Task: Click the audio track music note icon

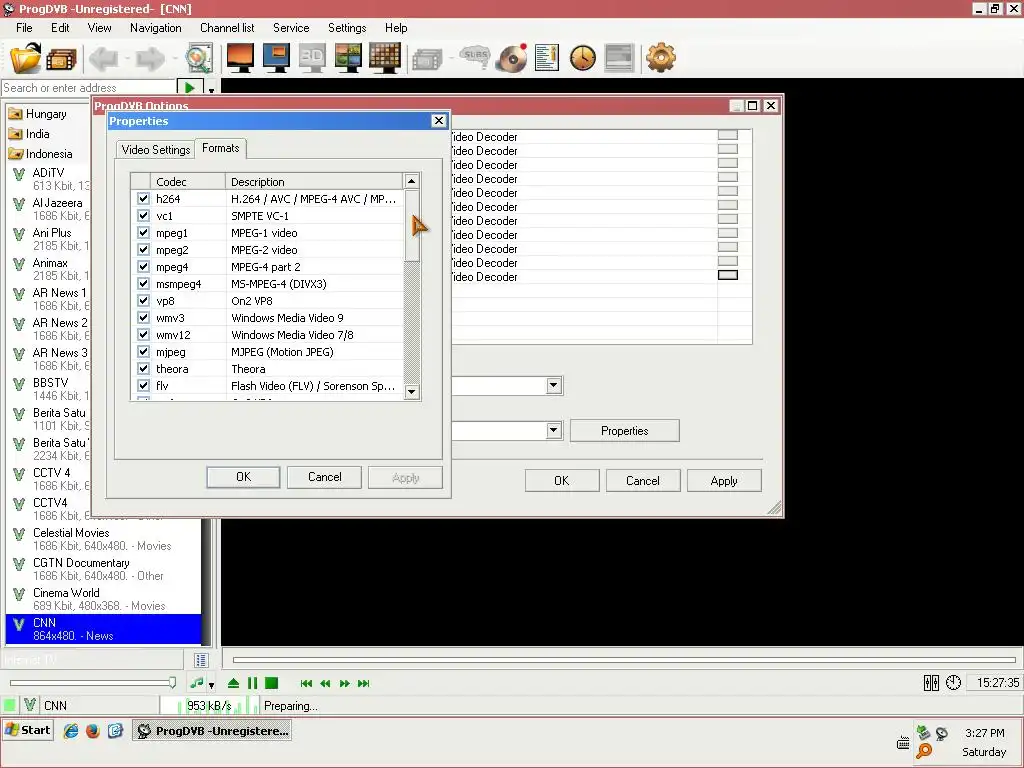Action: coord(197,683)
